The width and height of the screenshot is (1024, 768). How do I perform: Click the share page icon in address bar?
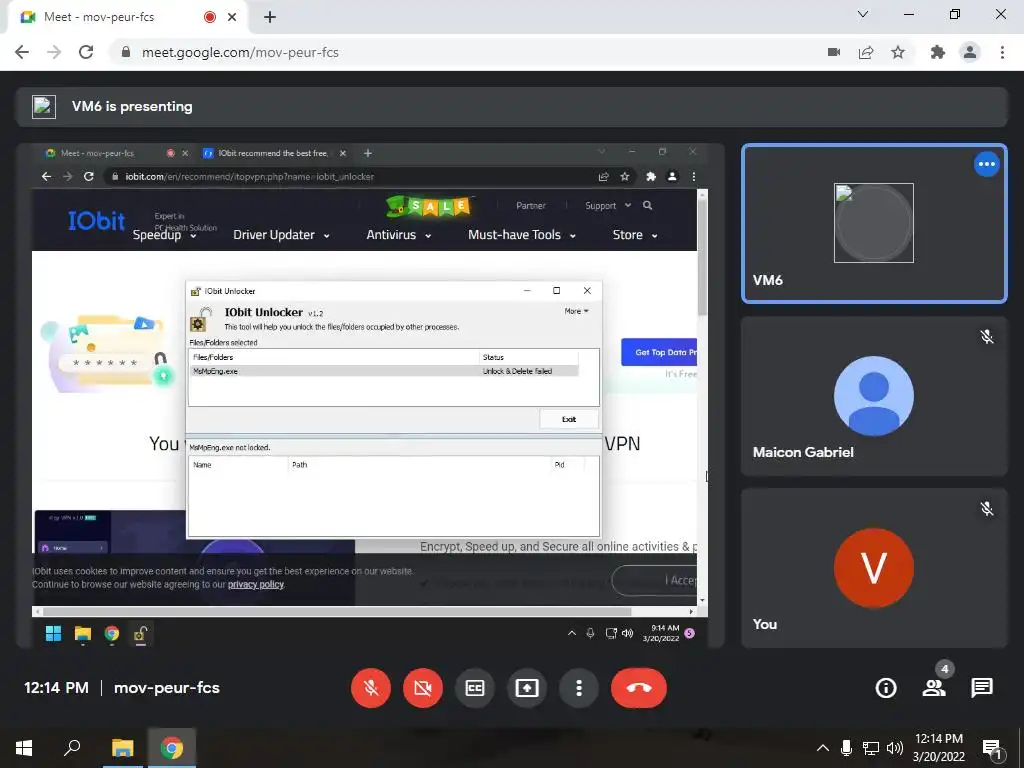[866, 52]
